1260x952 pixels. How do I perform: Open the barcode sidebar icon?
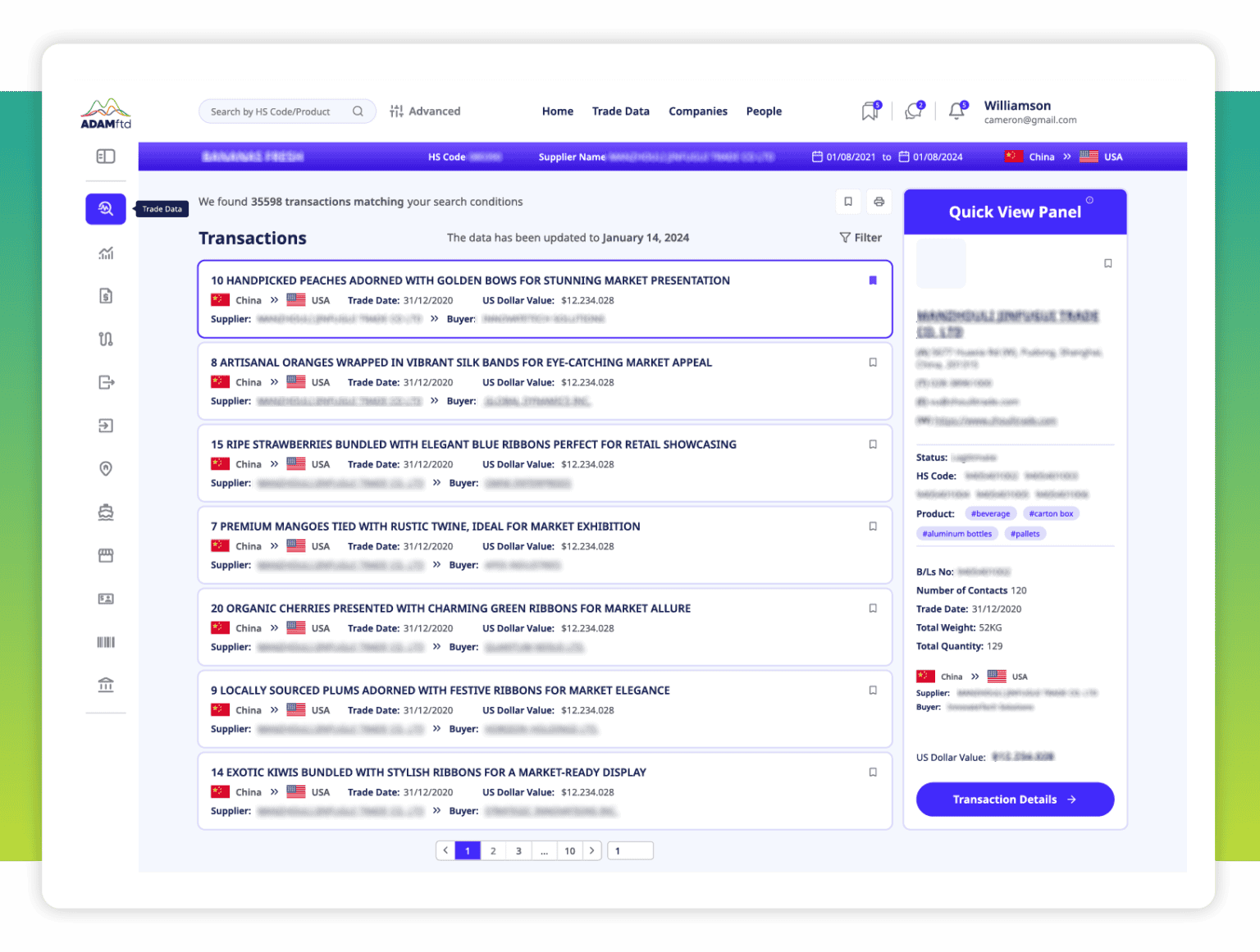pyautogui.click(x=106, y=642)
